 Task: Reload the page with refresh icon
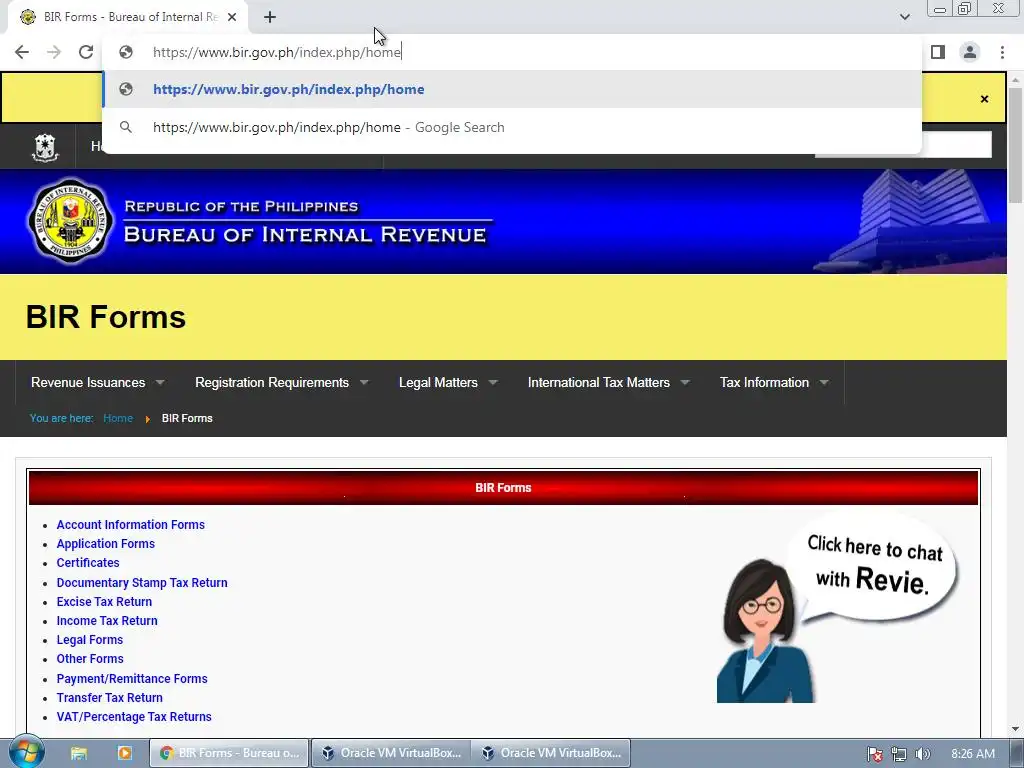pos(86,52)
